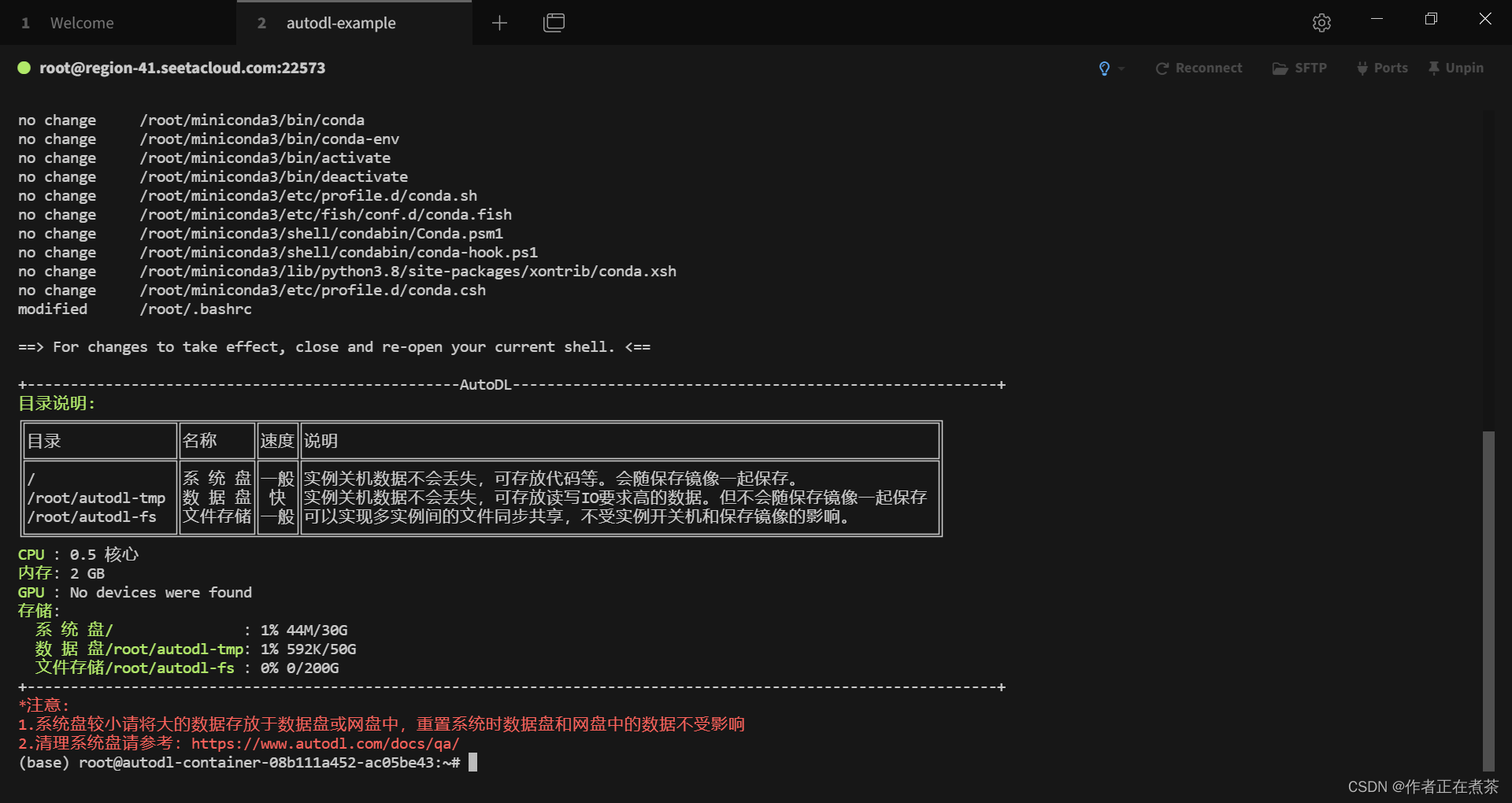Minimize the terminal window
Screen dimensions: 1512x803
[1377, 19]
